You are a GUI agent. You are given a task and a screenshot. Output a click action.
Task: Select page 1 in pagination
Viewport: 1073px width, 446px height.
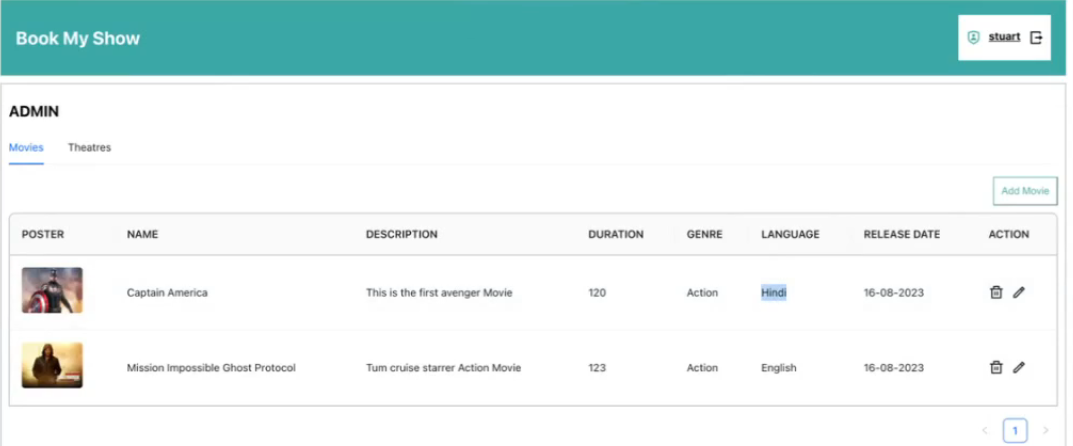1015,431
